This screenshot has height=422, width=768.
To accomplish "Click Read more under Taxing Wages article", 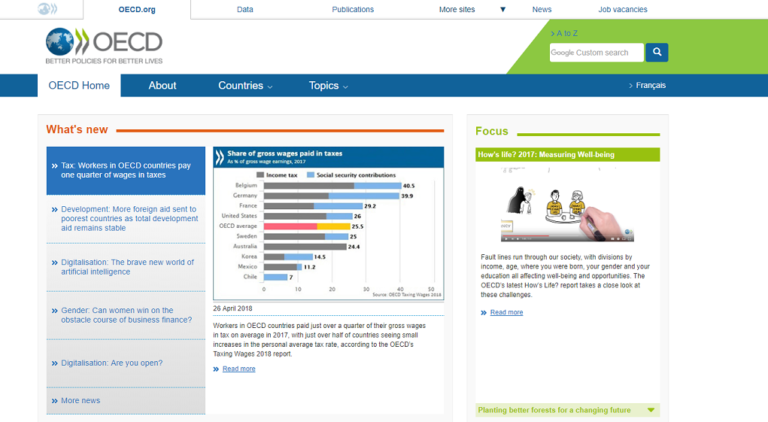I will (x=239, y=369).
